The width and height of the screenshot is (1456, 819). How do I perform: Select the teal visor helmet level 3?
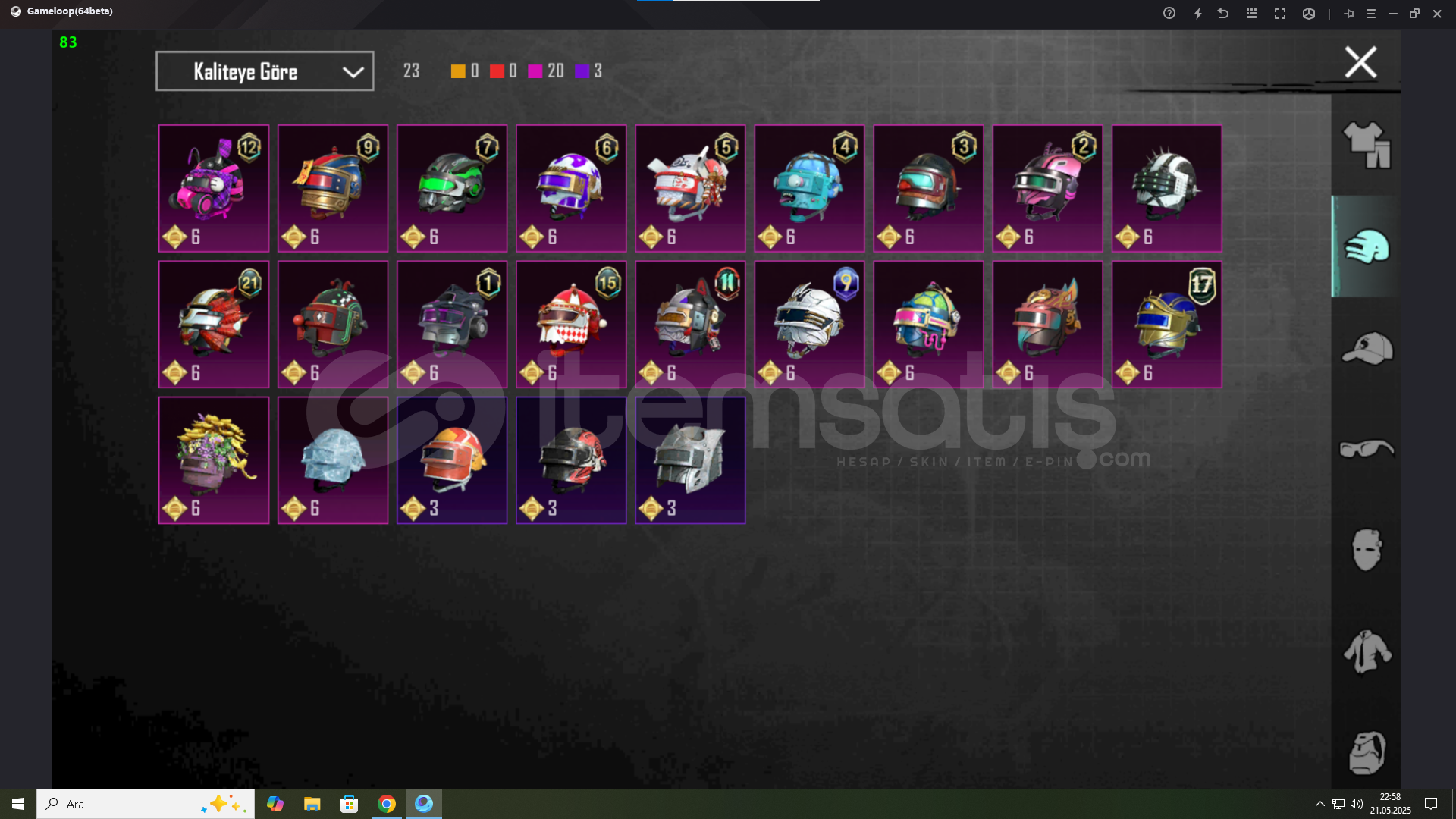point(928,188)
